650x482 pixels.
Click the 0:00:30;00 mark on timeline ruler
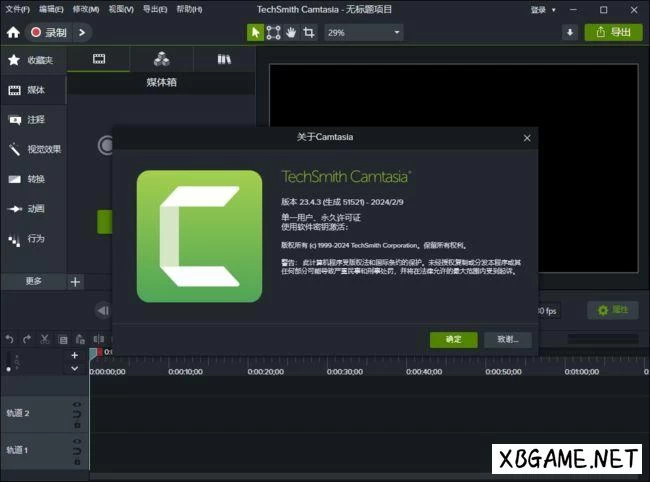click(345, 371)
